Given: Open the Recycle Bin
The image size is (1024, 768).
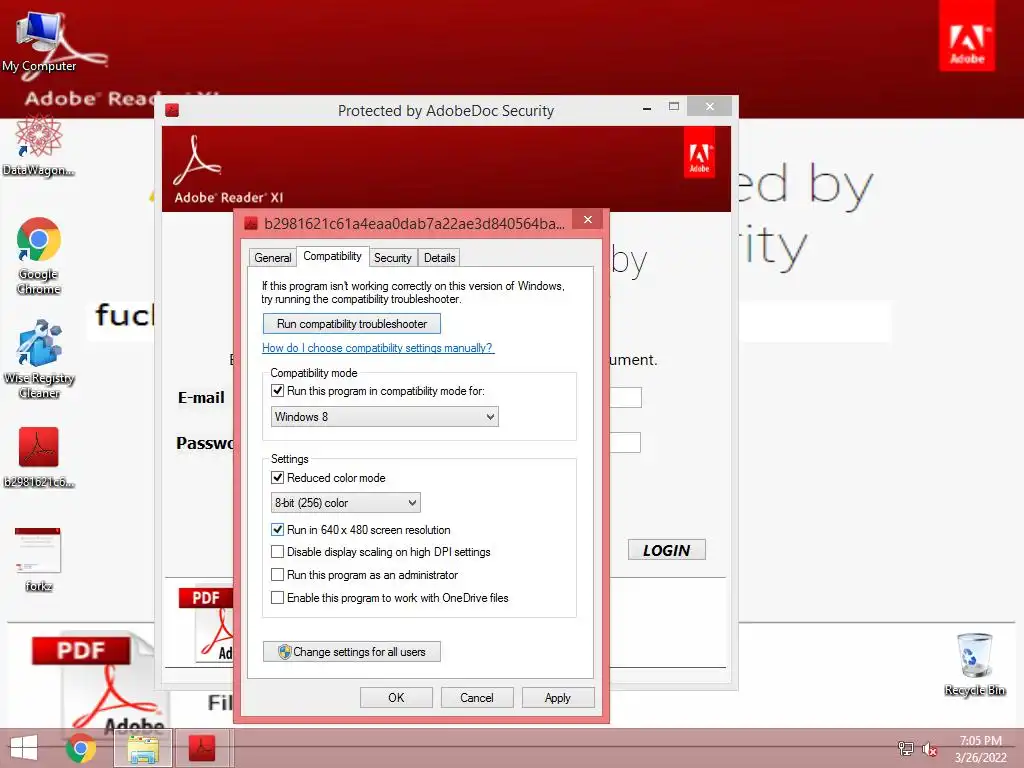Looking at the screenshot, I should 975,664.
